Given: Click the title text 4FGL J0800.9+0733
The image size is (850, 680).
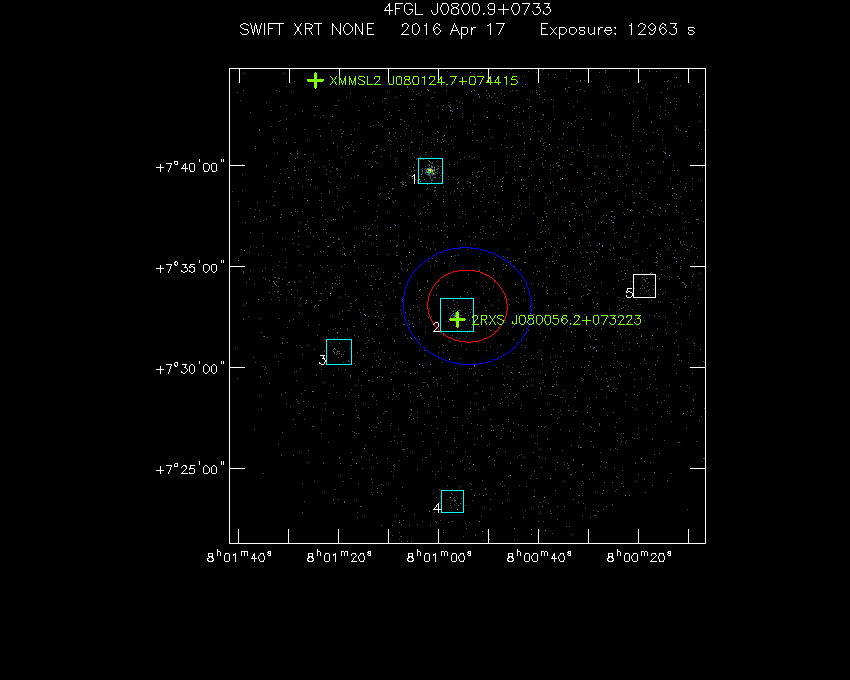Looking at the screenshot, I should tap(467, 9).
